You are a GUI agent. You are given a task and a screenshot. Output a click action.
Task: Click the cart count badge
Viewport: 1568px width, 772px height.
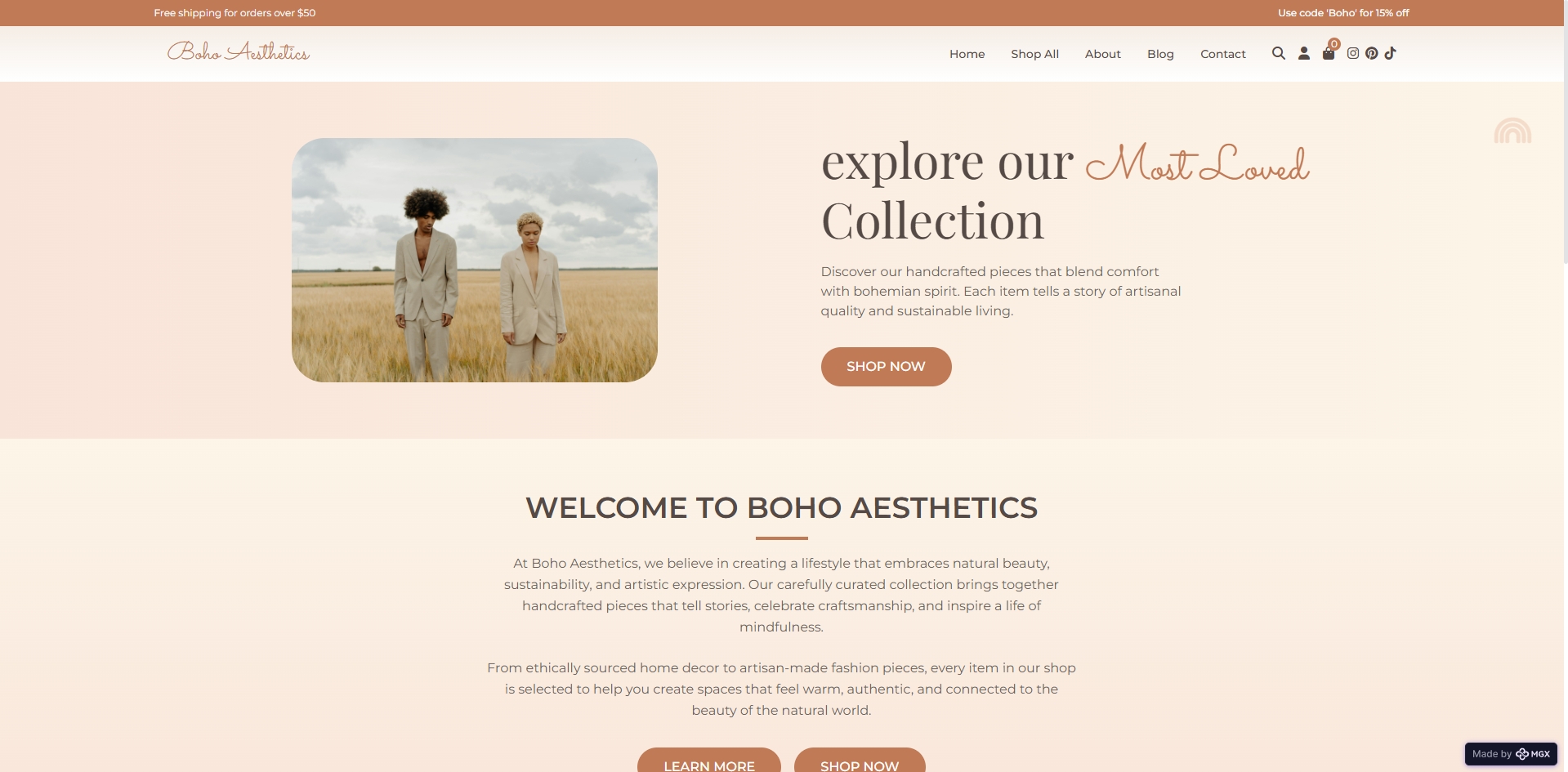point(1334,44)
